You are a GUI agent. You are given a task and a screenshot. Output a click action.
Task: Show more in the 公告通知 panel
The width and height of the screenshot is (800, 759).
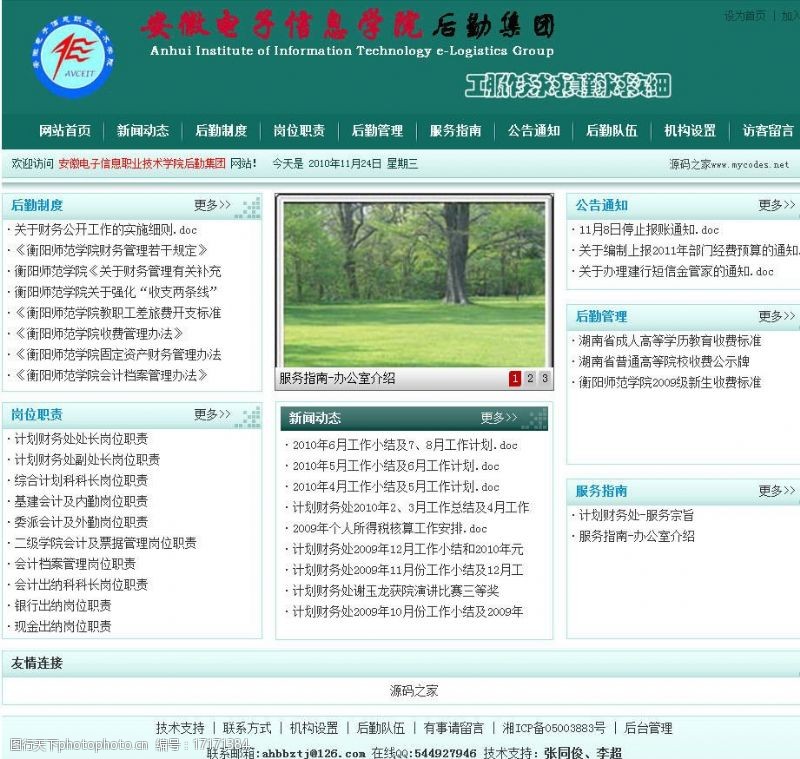[776, 205]
